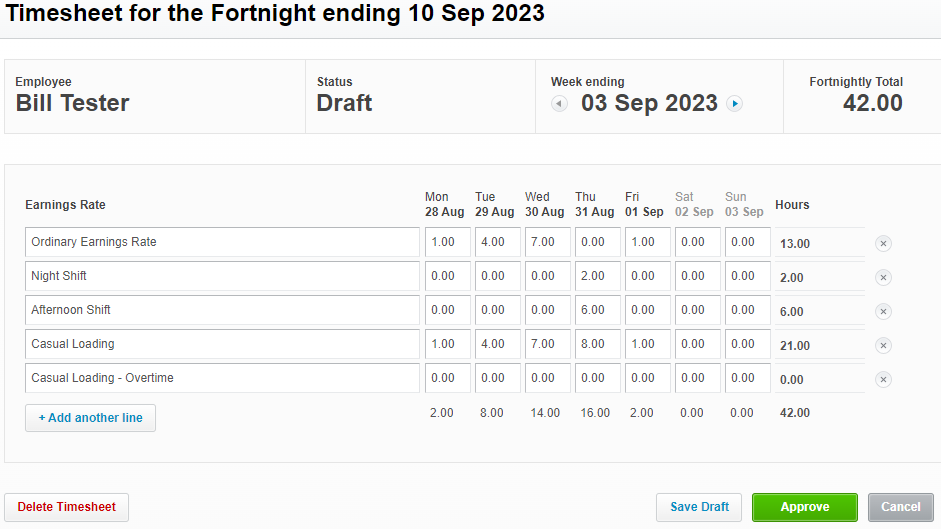This screenshot has height=529, width=941.
Task: Remove the Ordinary Earnings Rate line
Action: click(883, 244)
